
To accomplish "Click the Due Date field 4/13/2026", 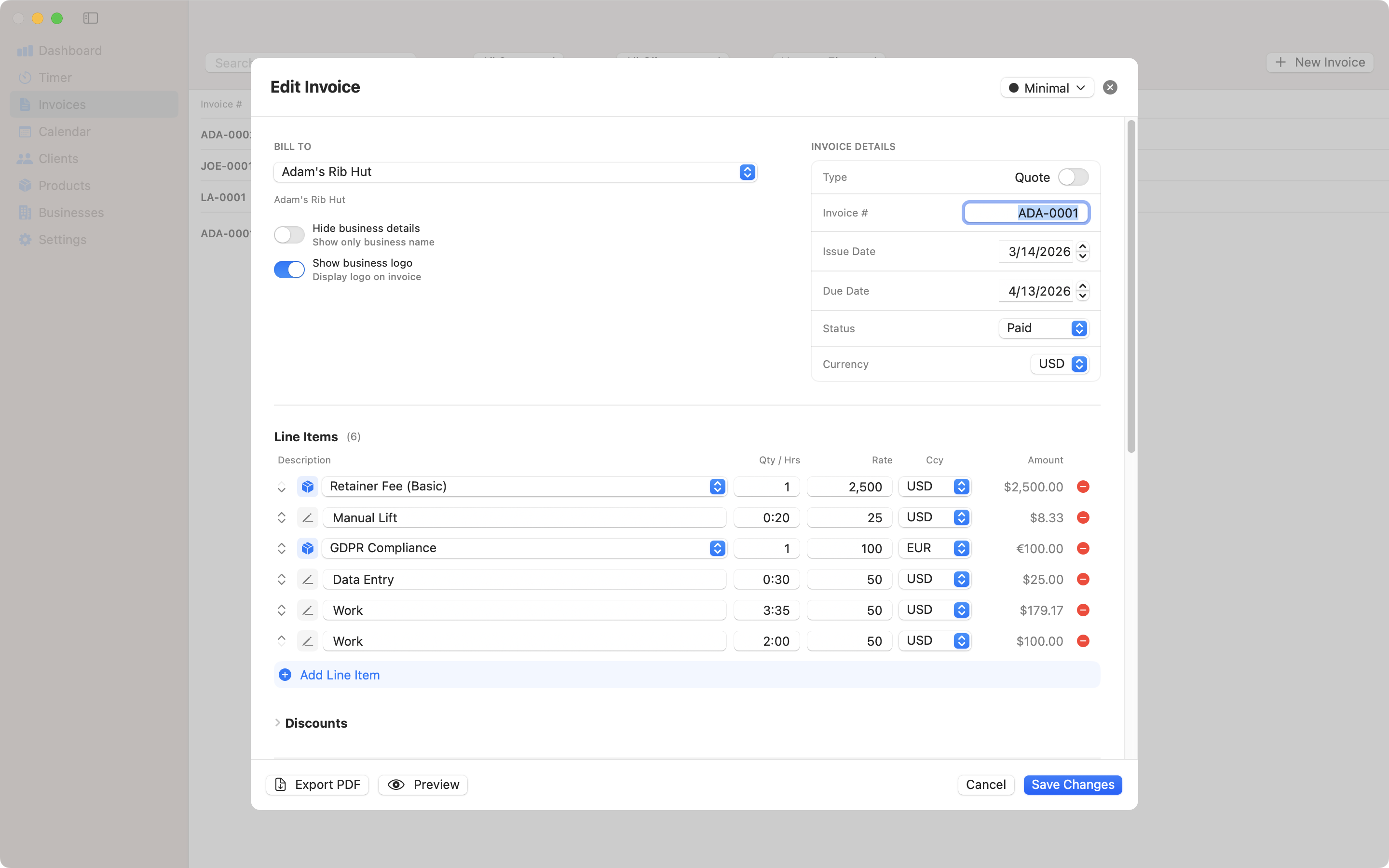I will [1035, 291].
